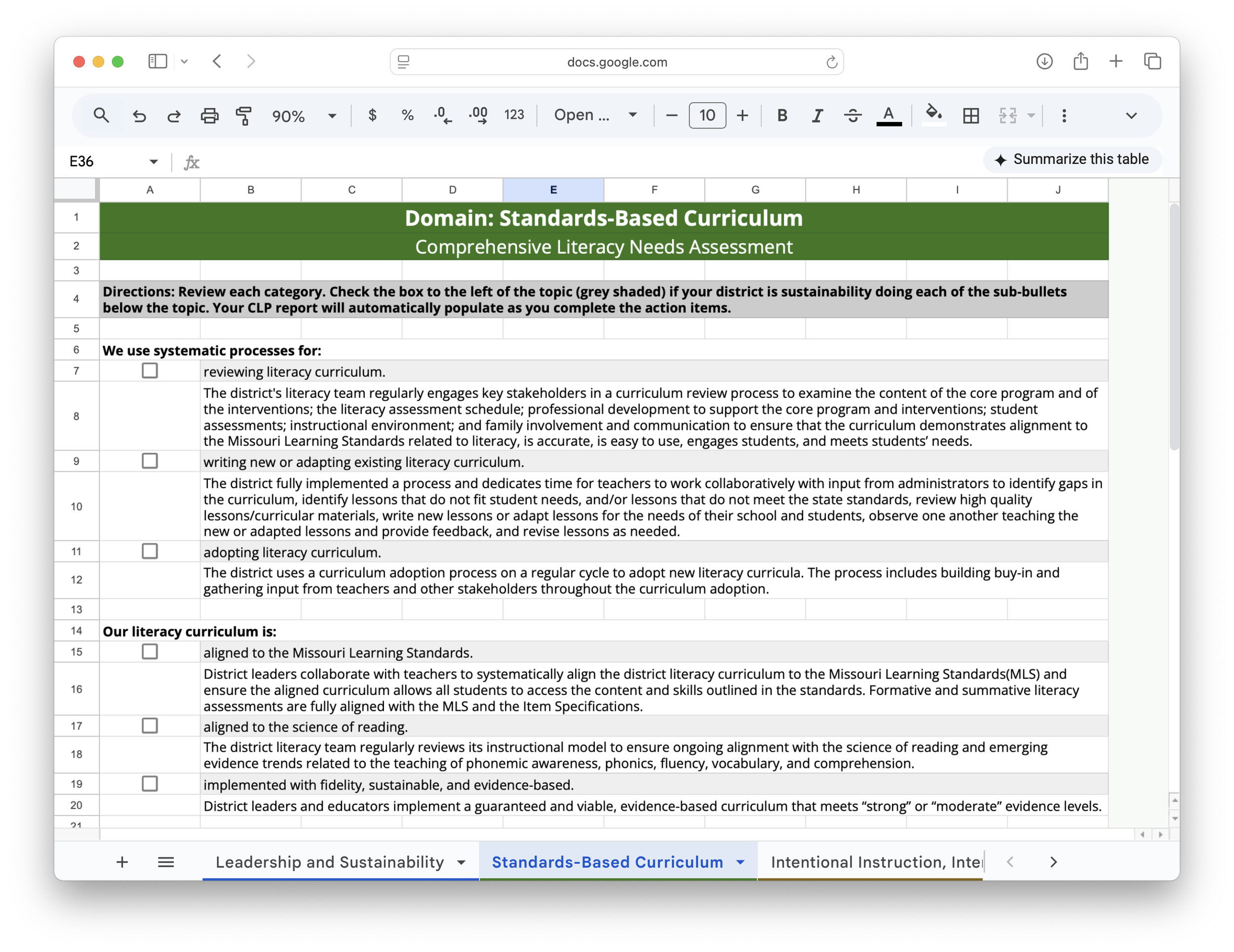Screen dimensions: 1234x952
Task: Open the cell name box dropdown arrow
Action: (153, 161)
